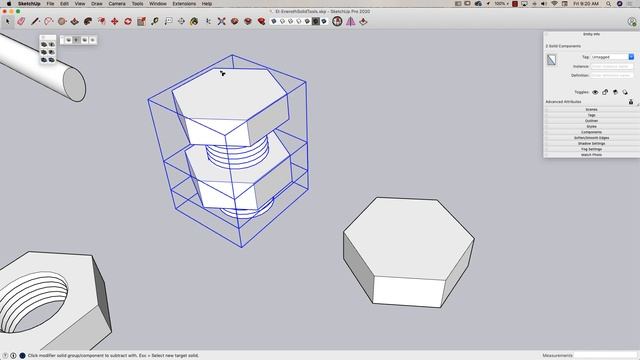Click the Measurements input box

pos(605,356)
